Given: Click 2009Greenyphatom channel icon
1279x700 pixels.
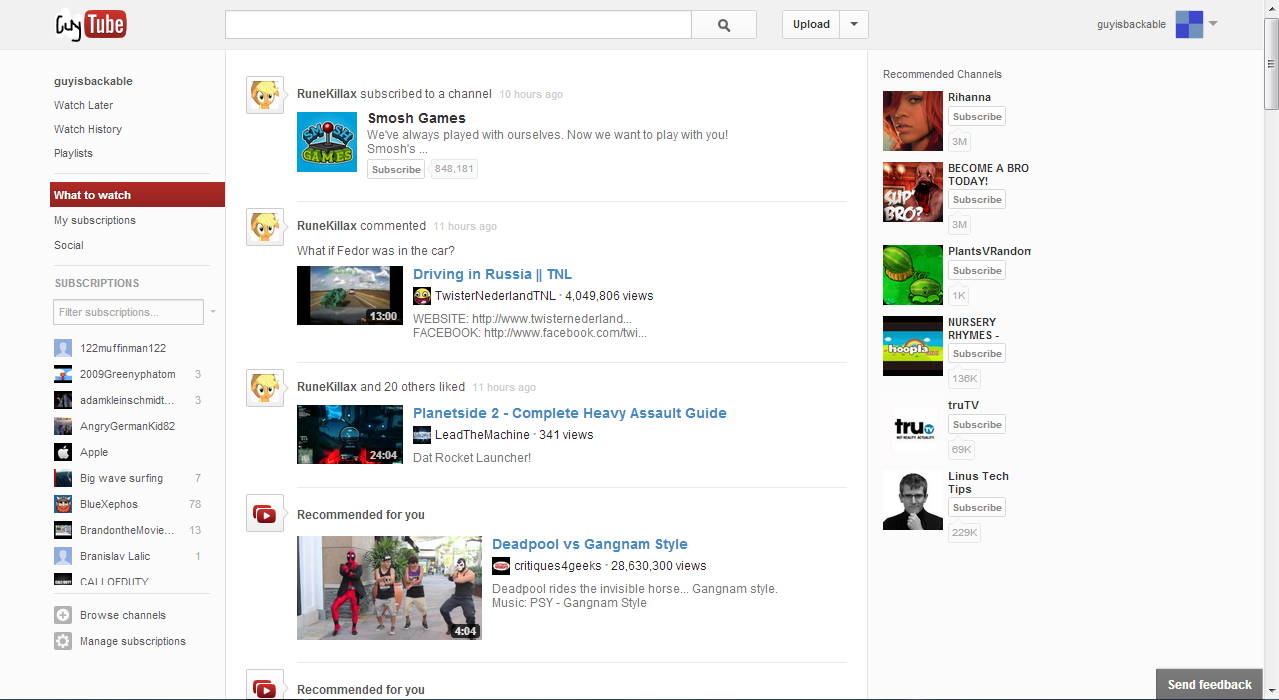Looking at the screenshot, I should coord(63,374).
